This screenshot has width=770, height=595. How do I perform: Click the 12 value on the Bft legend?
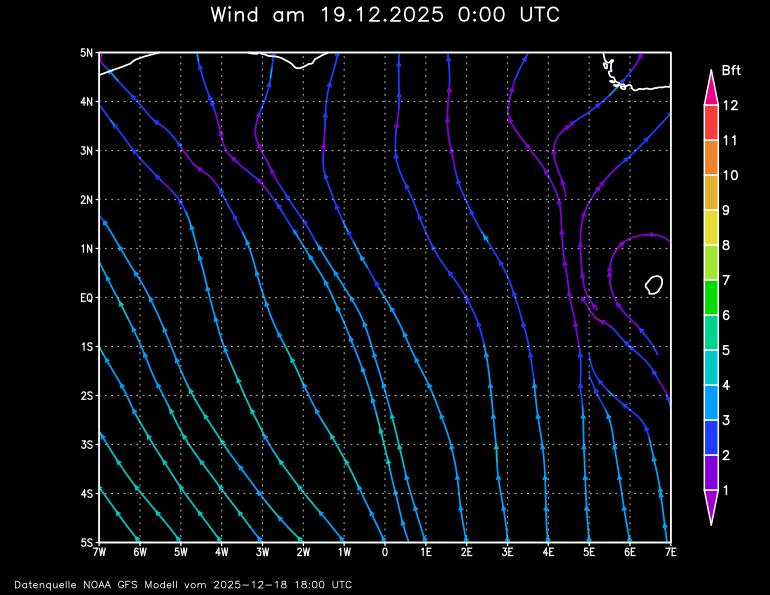[x=730, y=105]
